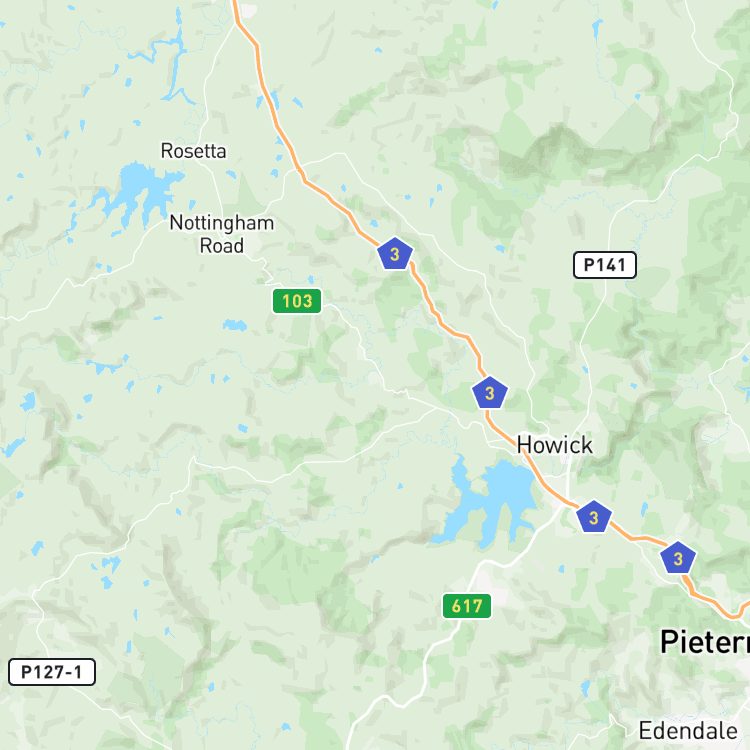Click the green 103 road shield

click(x=297, y=301)
